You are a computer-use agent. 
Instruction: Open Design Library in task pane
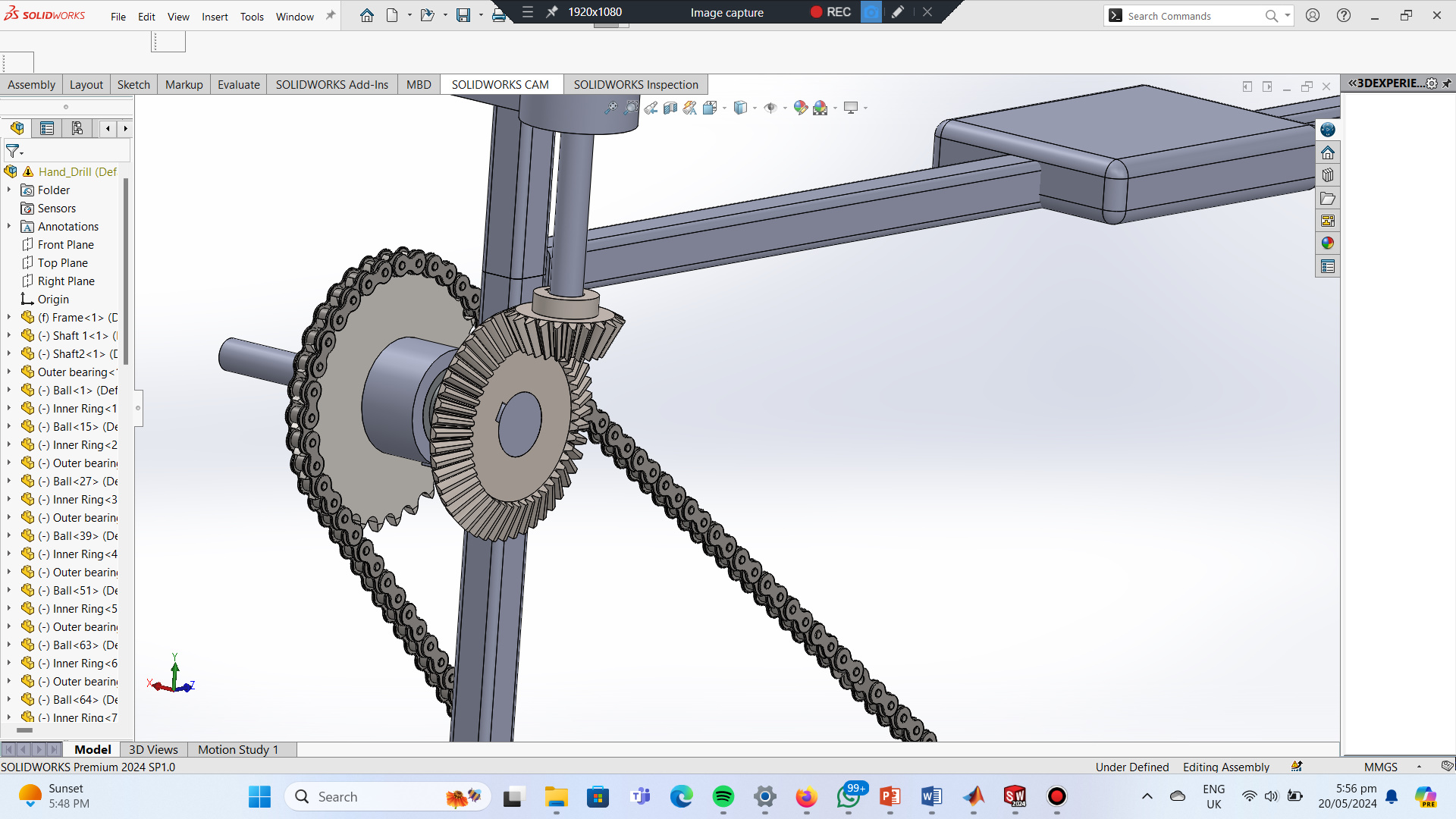1327,175
